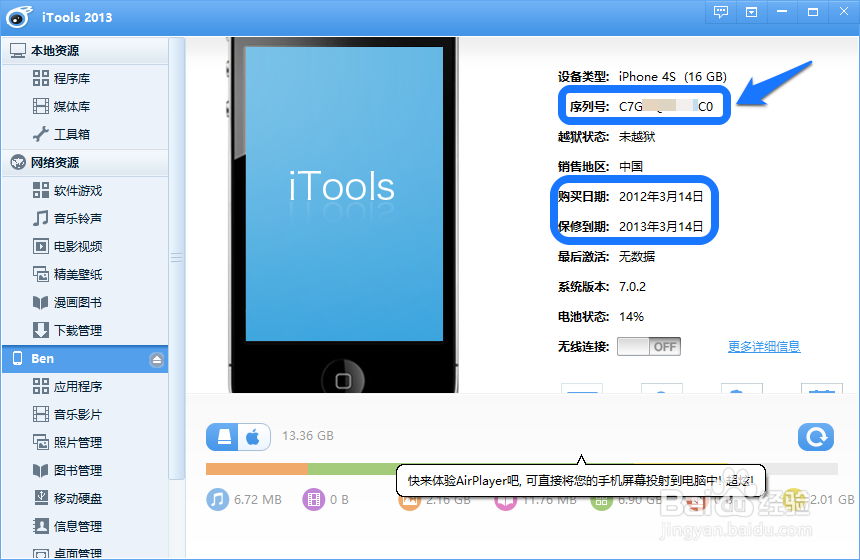Screen dimensions: 860x560
Task: Eject the Ben device using eject icon
Action: pos(156,360)
